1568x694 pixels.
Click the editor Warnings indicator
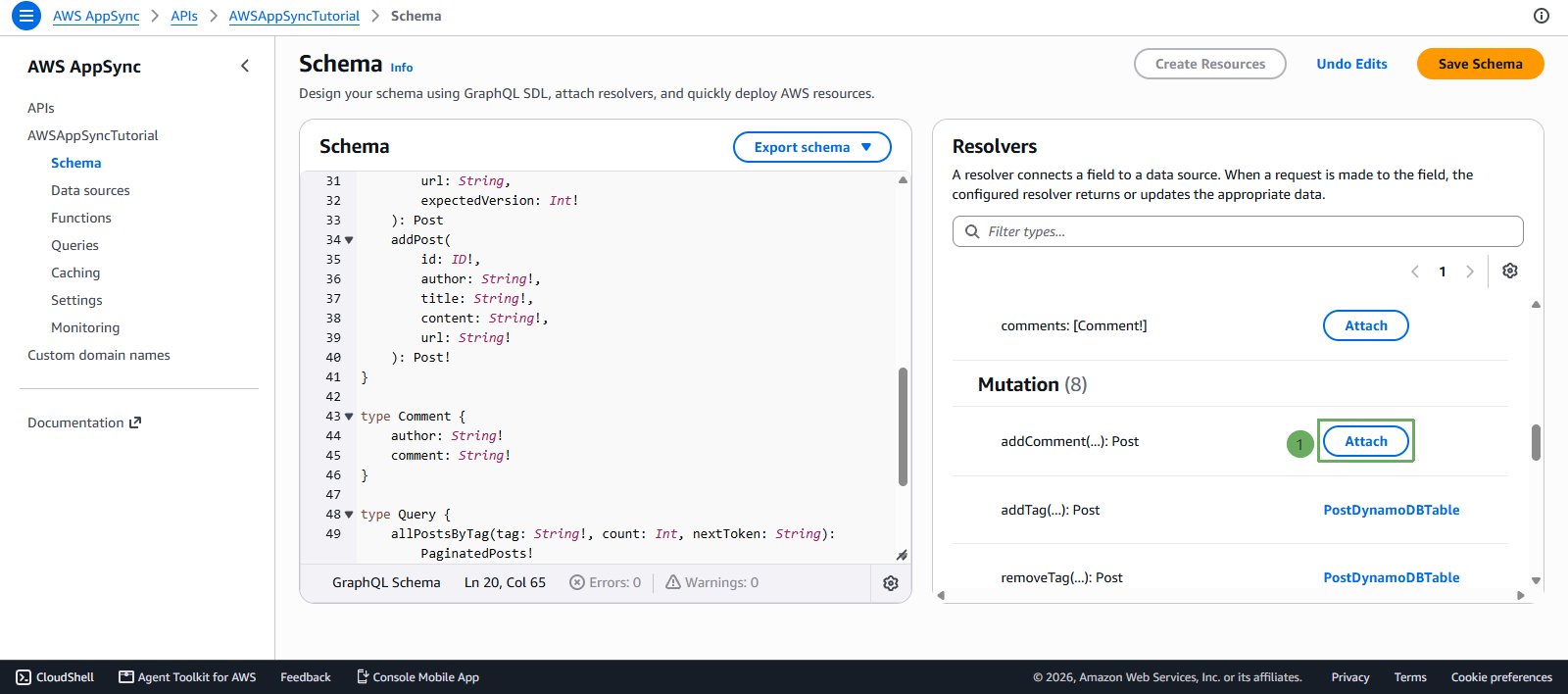click(712, 582)
